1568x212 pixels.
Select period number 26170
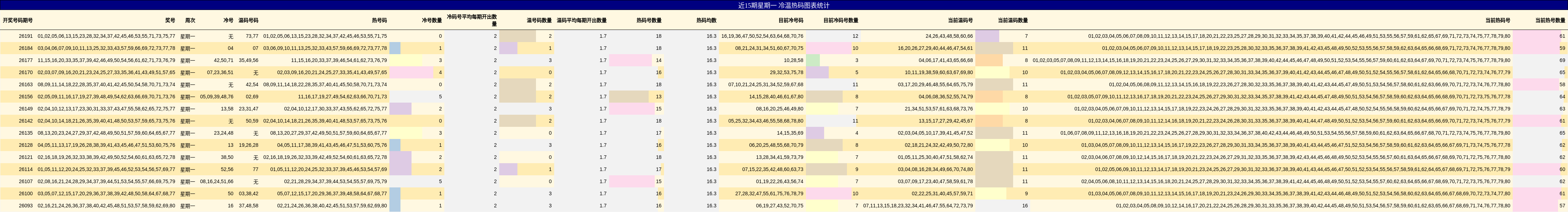(x=26, y=72)
